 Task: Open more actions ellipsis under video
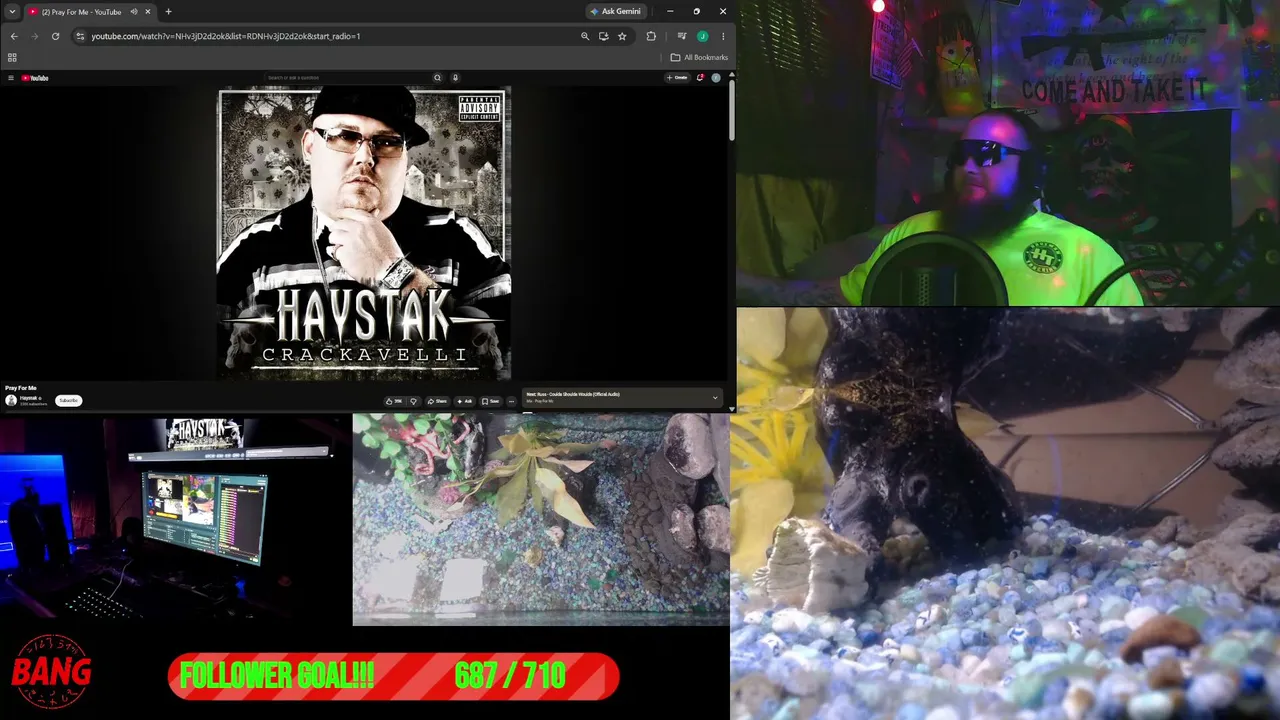click(511, 401)
